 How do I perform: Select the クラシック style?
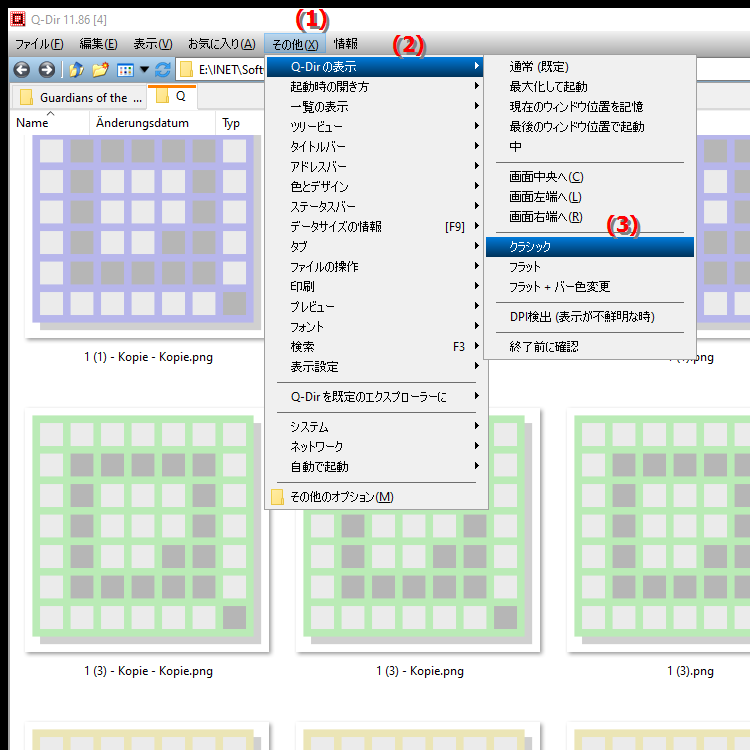589,247
